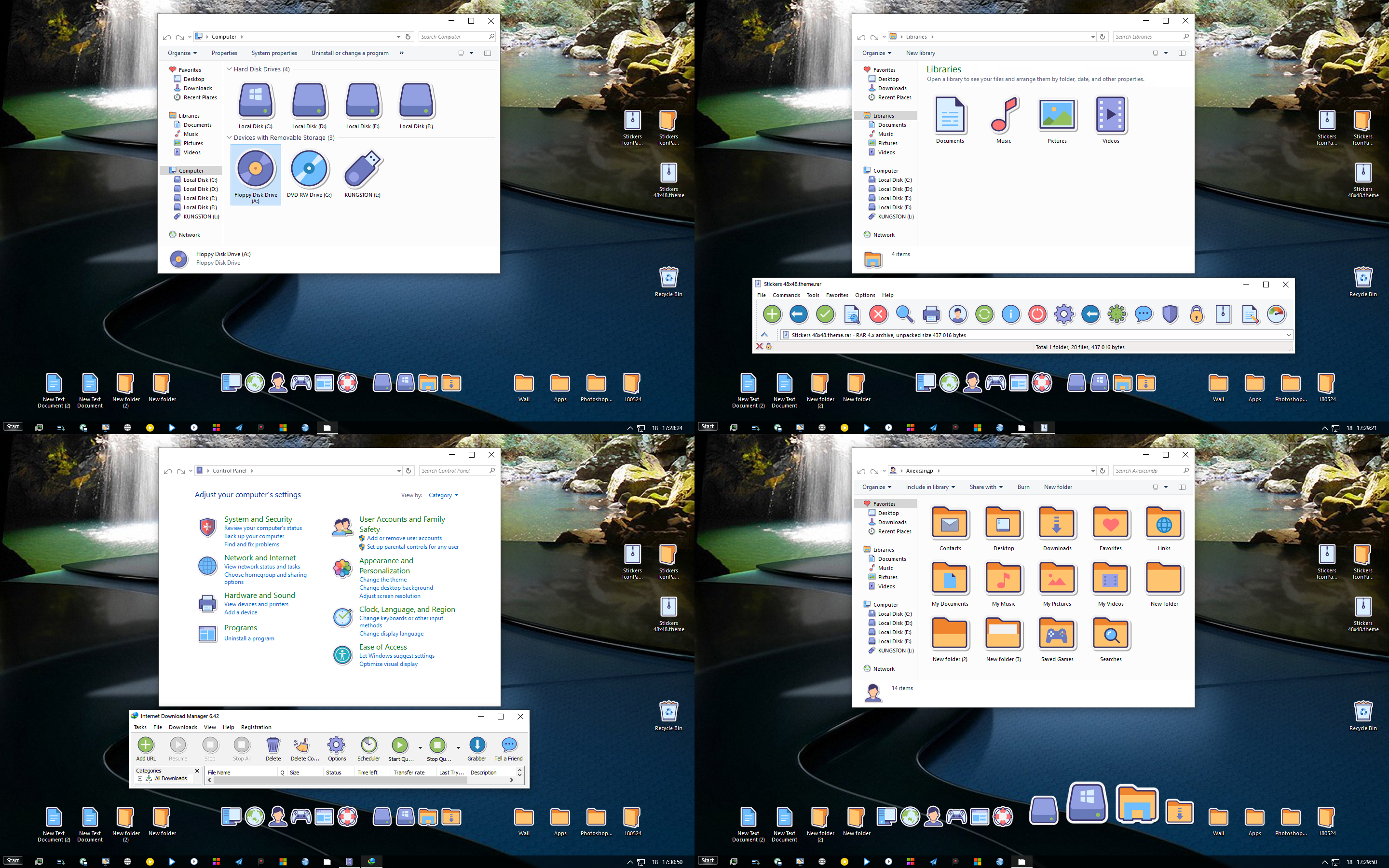Open the Favorites menu in WinRAR
Image resolution: width=1389 pixels, height=868 pixels.
[837, 295]
